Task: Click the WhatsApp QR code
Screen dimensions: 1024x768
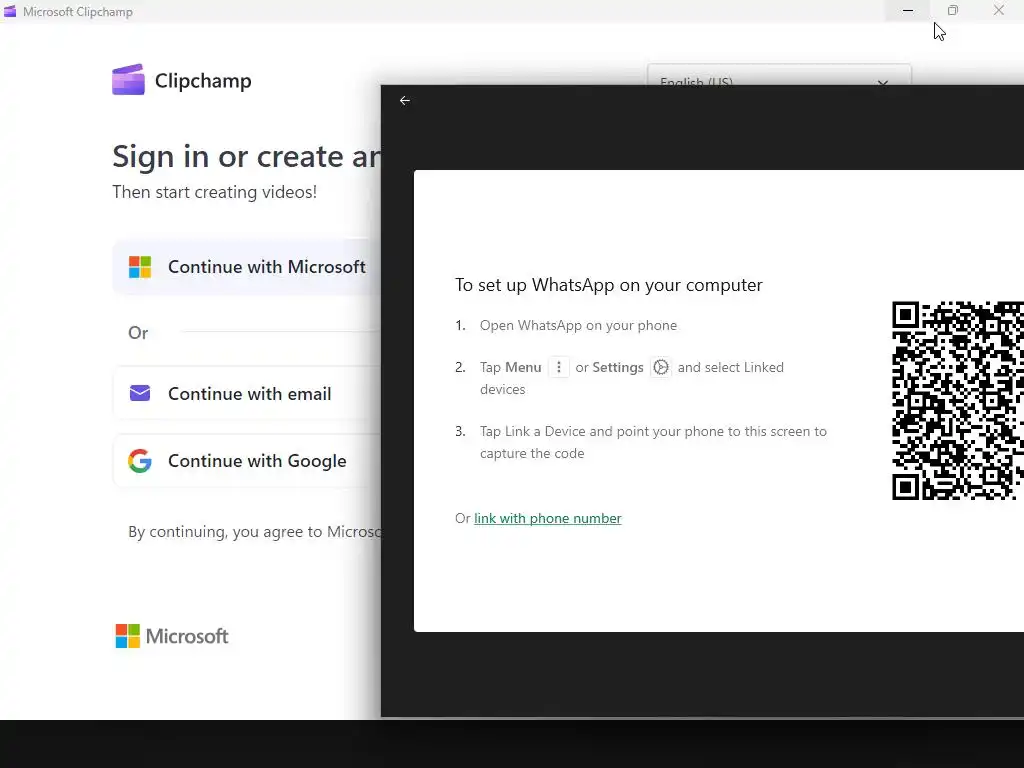Action: coord(957,401)
